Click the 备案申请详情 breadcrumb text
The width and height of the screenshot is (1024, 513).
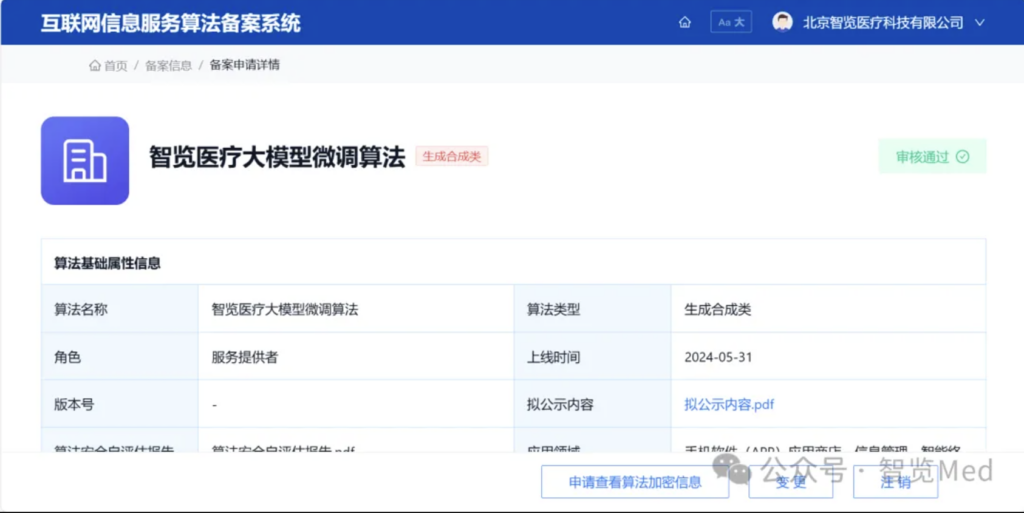pyautogui.click(x=244, y=65)
